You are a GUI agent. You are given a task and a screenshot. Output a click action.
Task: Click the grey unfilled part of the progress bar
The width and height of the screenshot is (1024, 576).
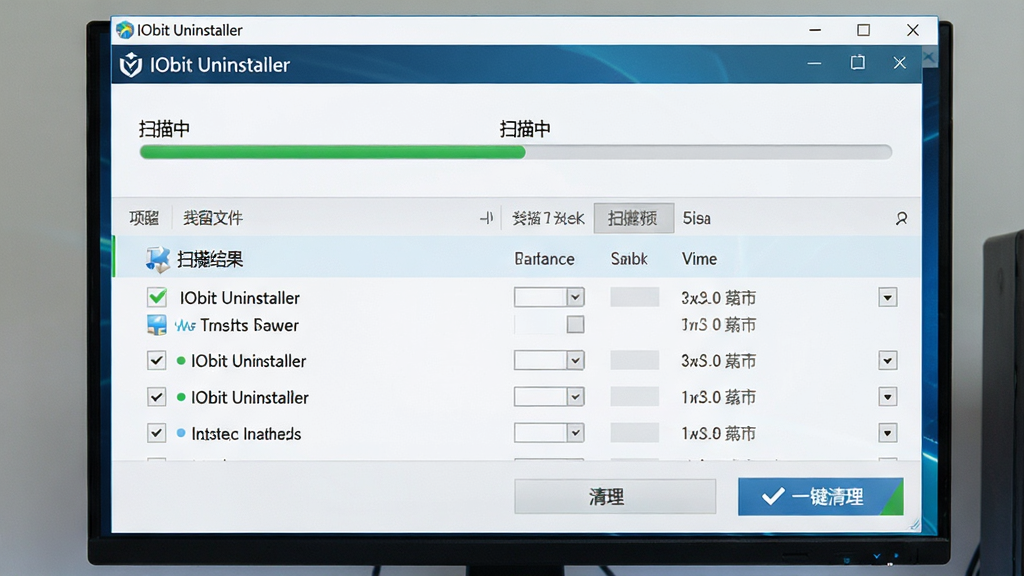(709, 152)
